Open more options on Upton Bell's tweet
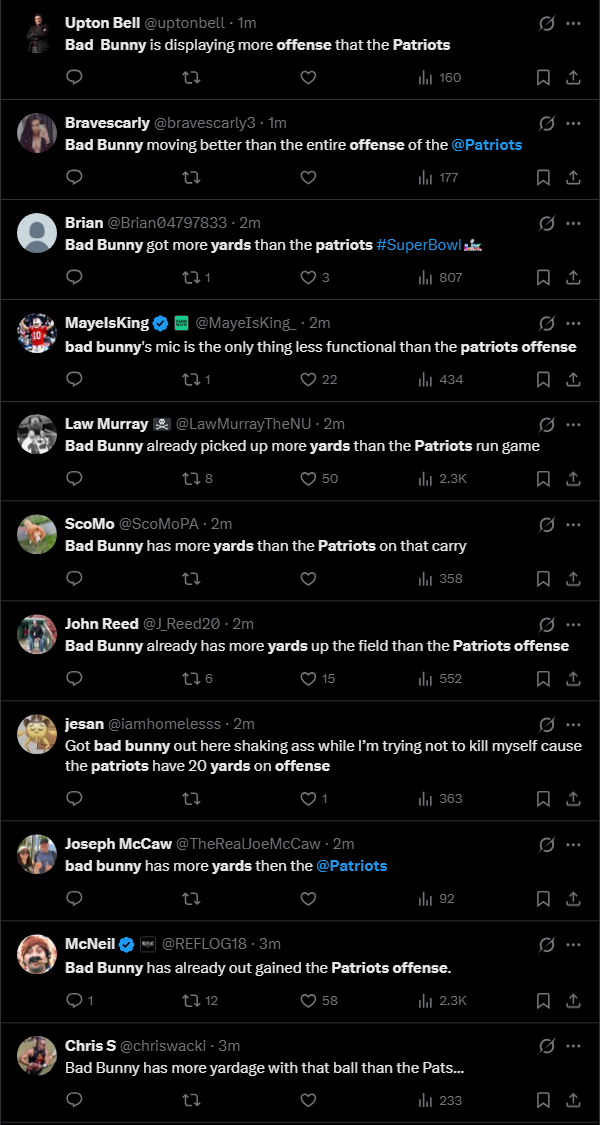Viewport: 600px width, 1125px height. pos(574,23)
